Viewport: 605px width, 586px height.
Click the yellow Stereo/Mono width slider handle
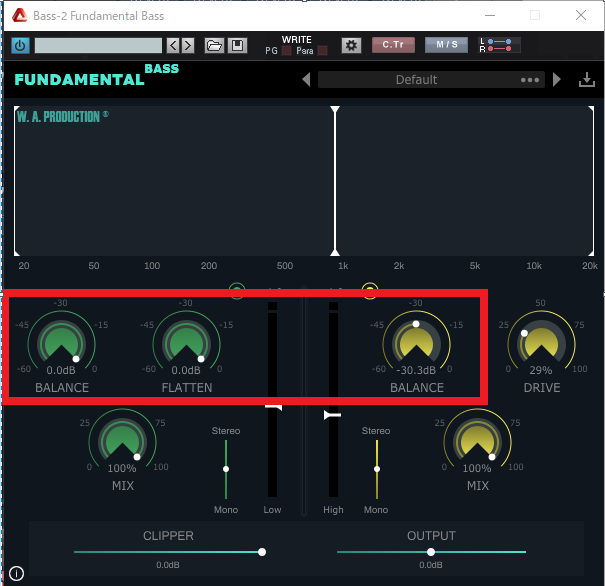(x=377, y=469)
